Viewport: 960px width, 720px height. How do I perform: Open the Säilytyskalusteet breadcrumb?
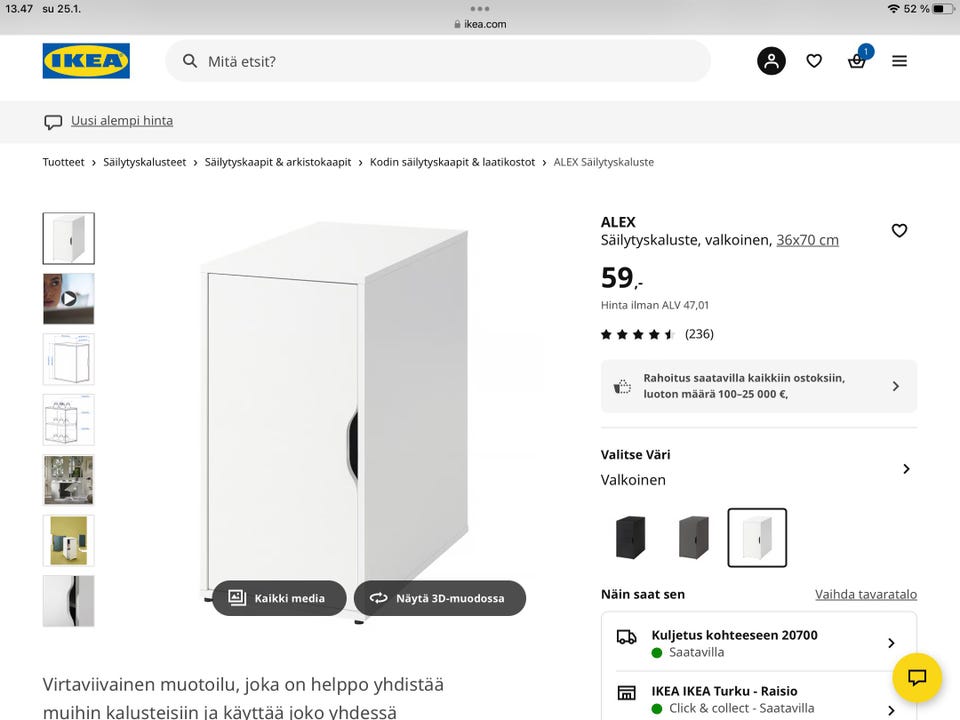coord(145,162)
